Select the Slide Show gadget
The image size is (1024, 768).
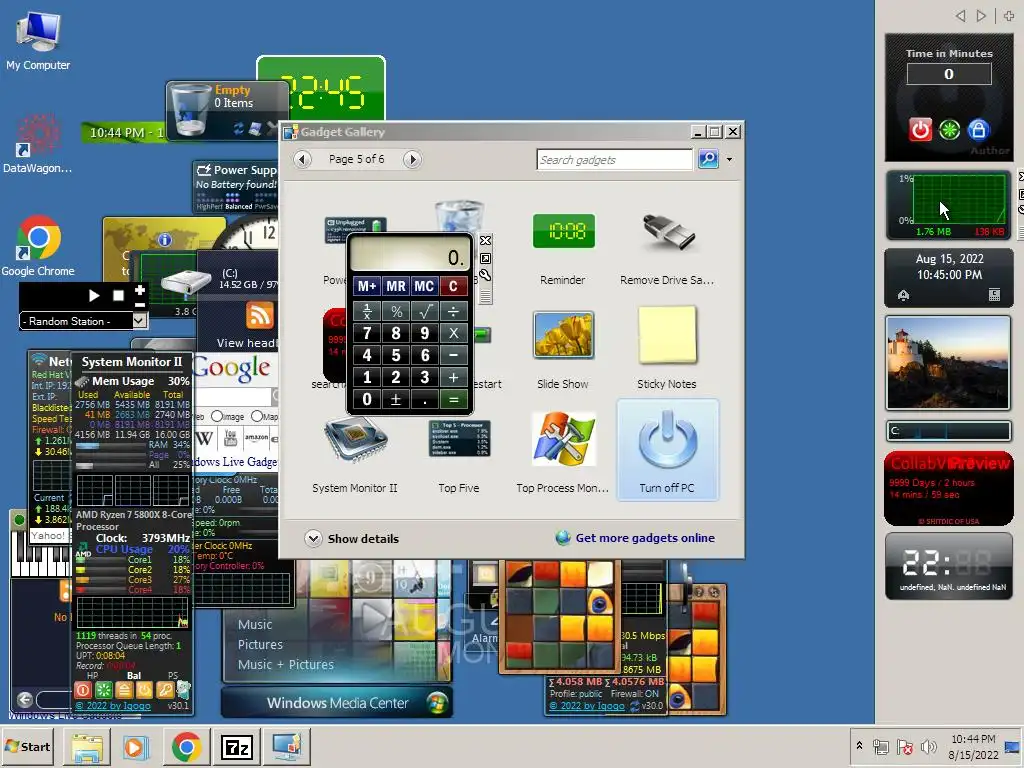(x=563, y=347)
